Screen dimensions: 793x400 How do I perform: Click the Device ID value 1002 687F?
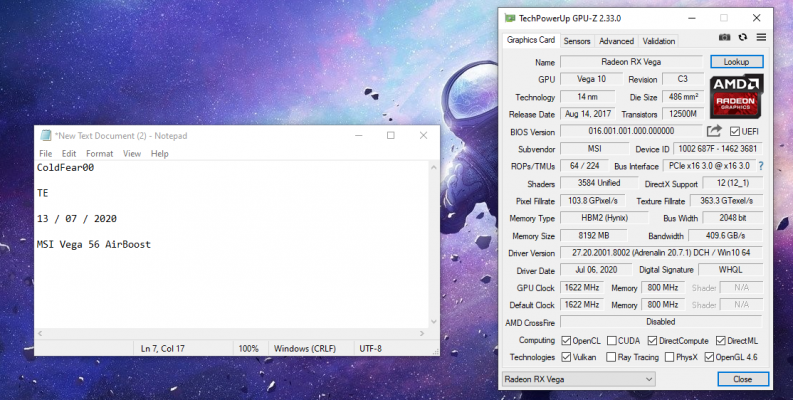pyautogui.click(x=718, y=149)
